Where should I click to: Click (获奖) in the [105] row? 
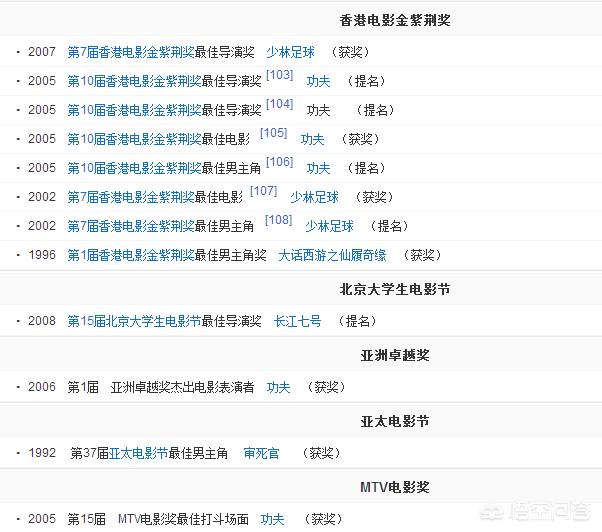point(360,139)
